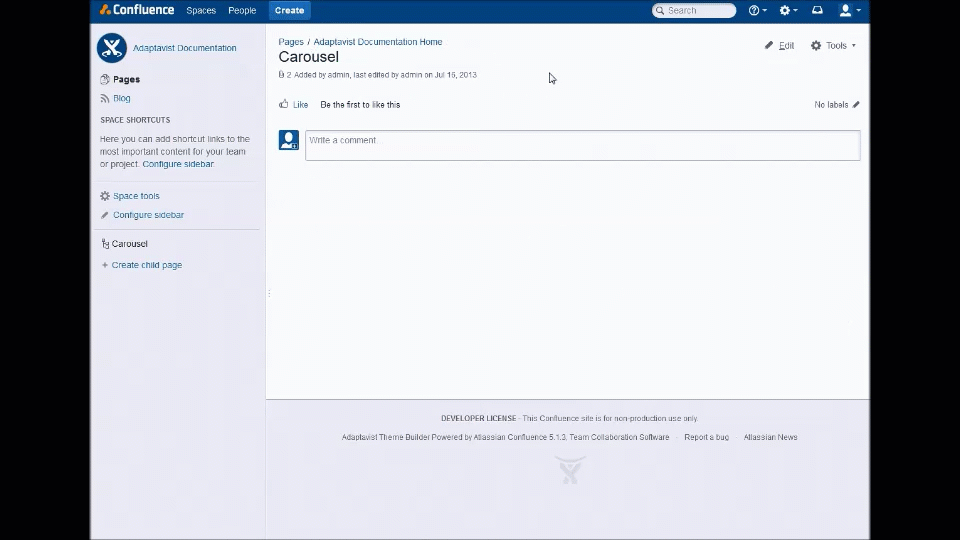
Task: Expand the Tools dropdown
Action: (x=833, y=45)
